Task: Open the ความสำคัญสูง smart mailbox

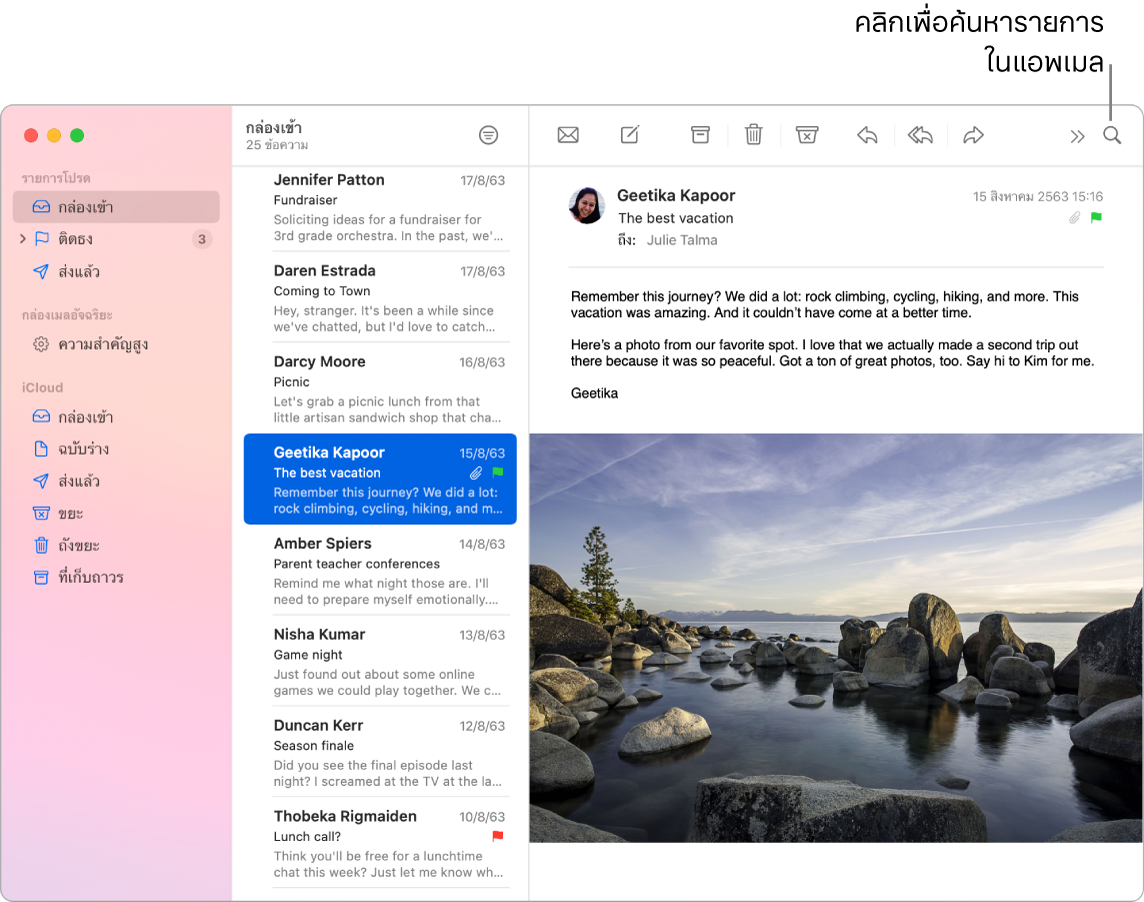Action: [116, 344]
